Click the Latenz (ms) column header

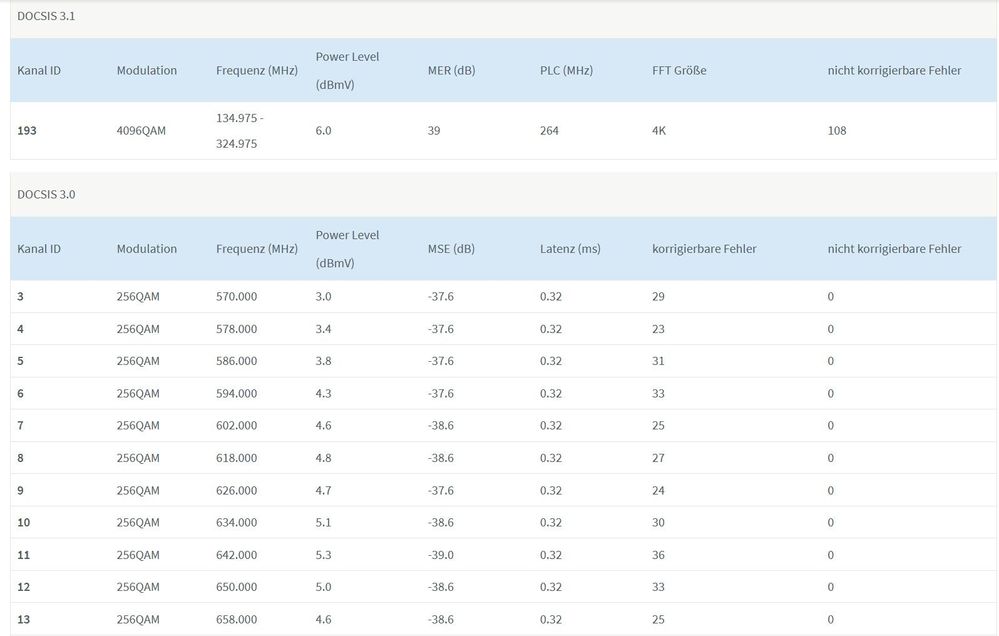coord(570,249)
